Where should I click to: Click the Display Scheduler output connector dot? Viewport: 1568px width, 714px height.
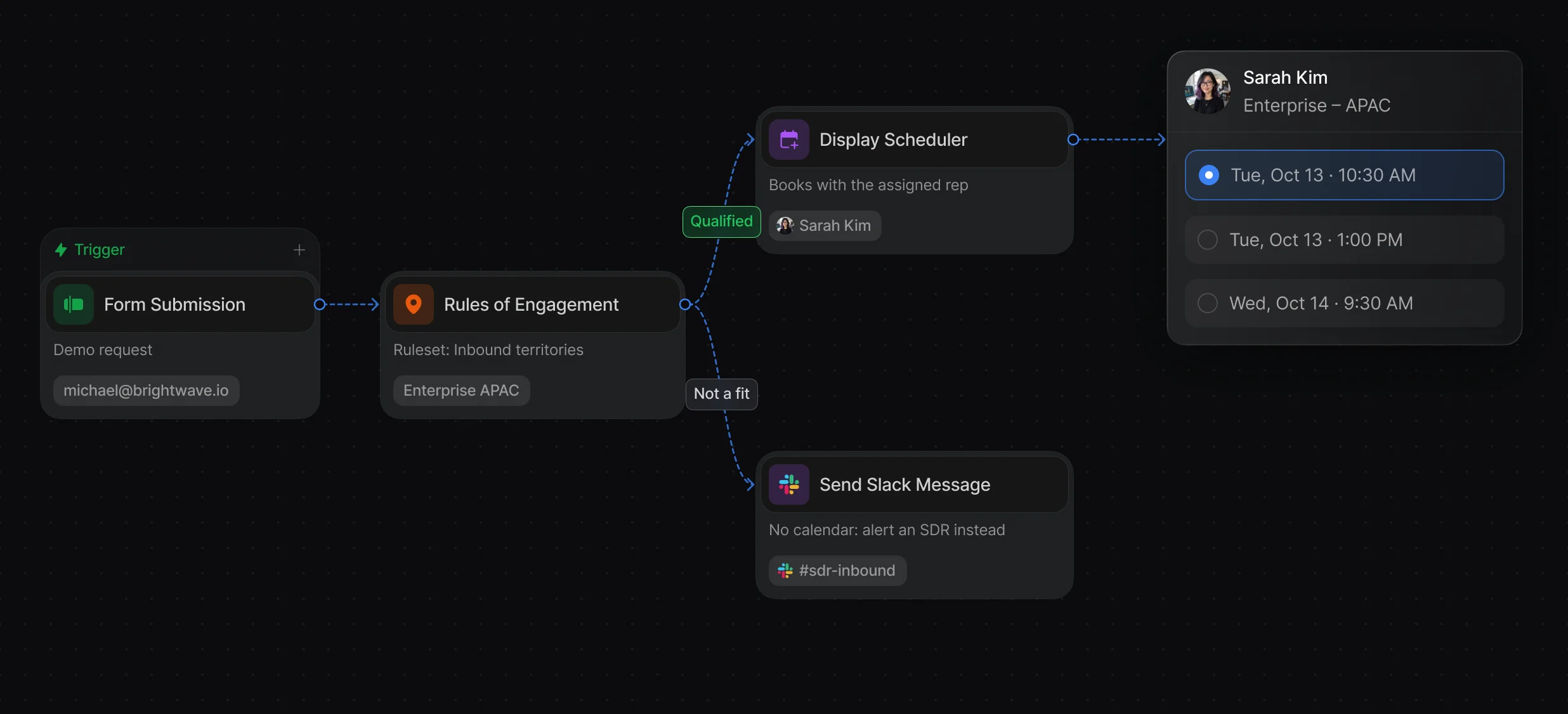(x=1073, y=140)
